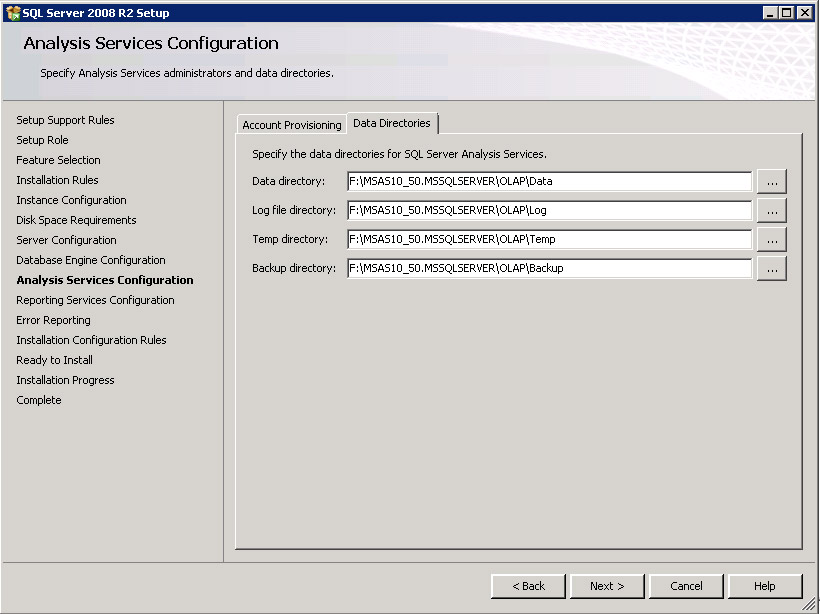This screenshot has width=820, height=614.
Task: Select the Data Directories tab
Action: tap(392, 123)
